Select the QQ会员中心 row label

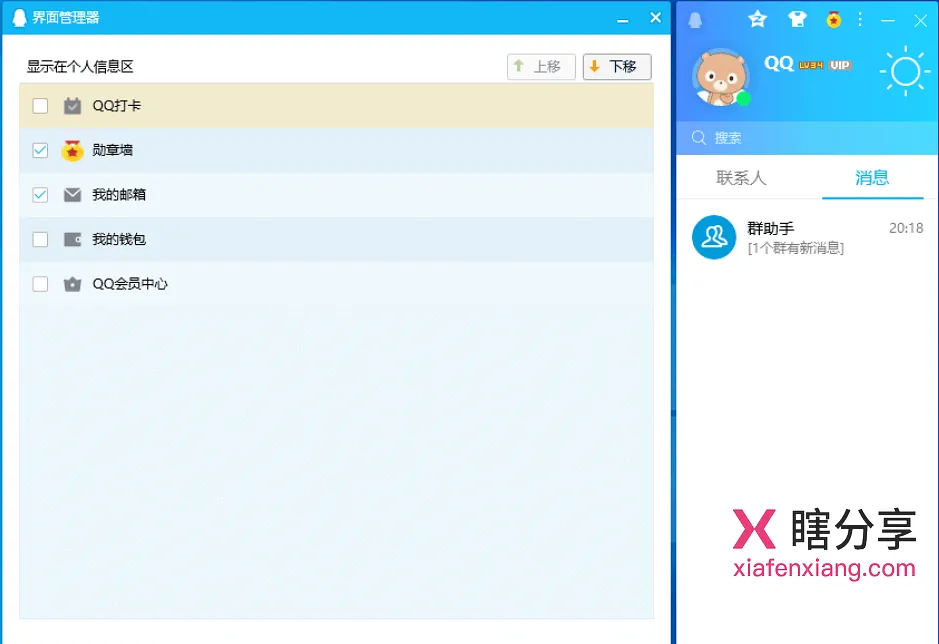point(130,284)
